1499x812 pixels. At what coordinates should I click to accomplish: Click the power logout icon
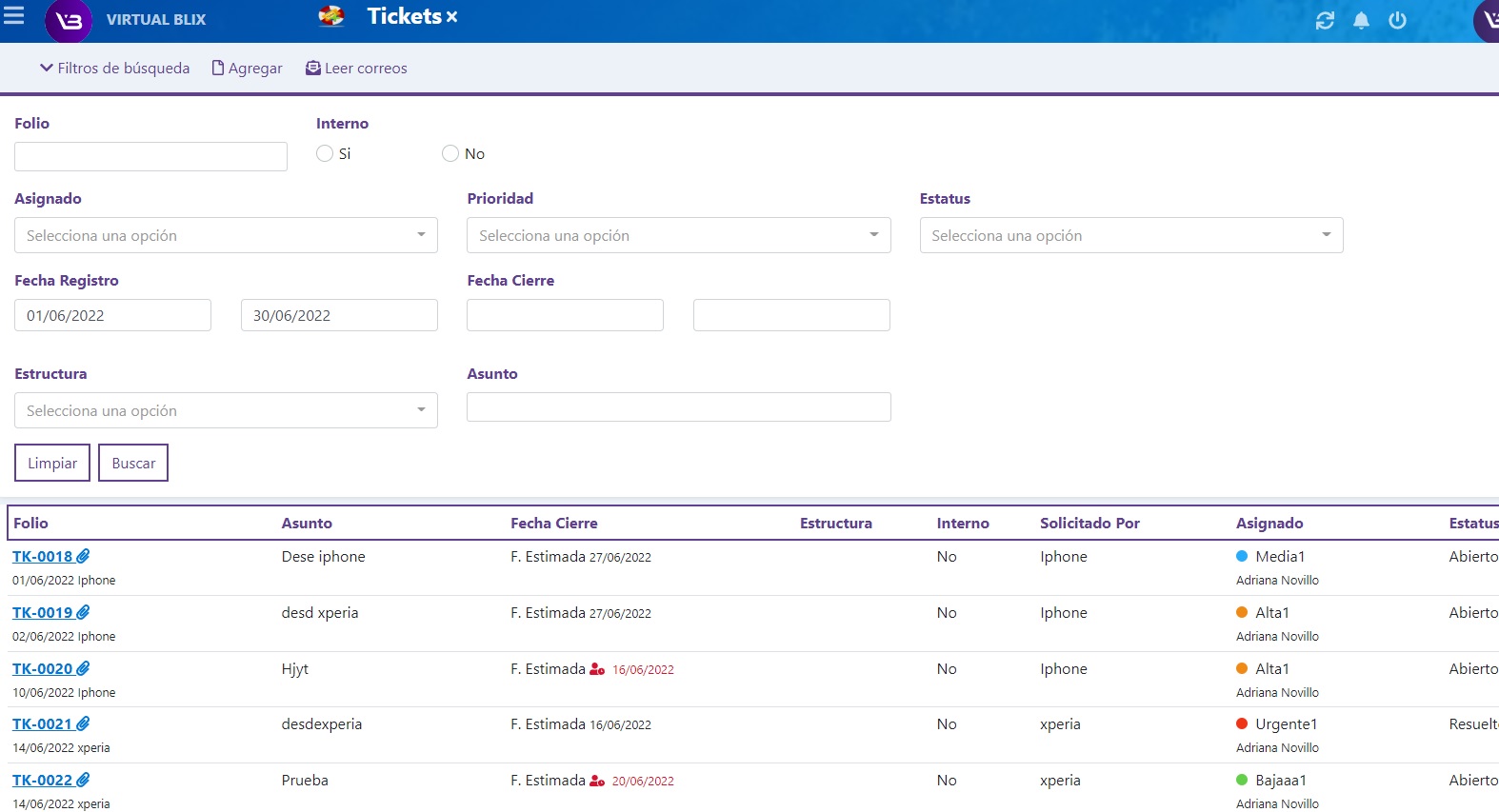point(1397,20)
